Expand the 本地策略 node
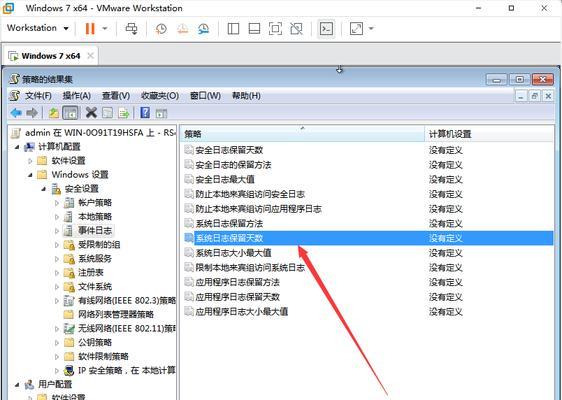The width and height of the screenshot is (562, 400). coord(57,216)
